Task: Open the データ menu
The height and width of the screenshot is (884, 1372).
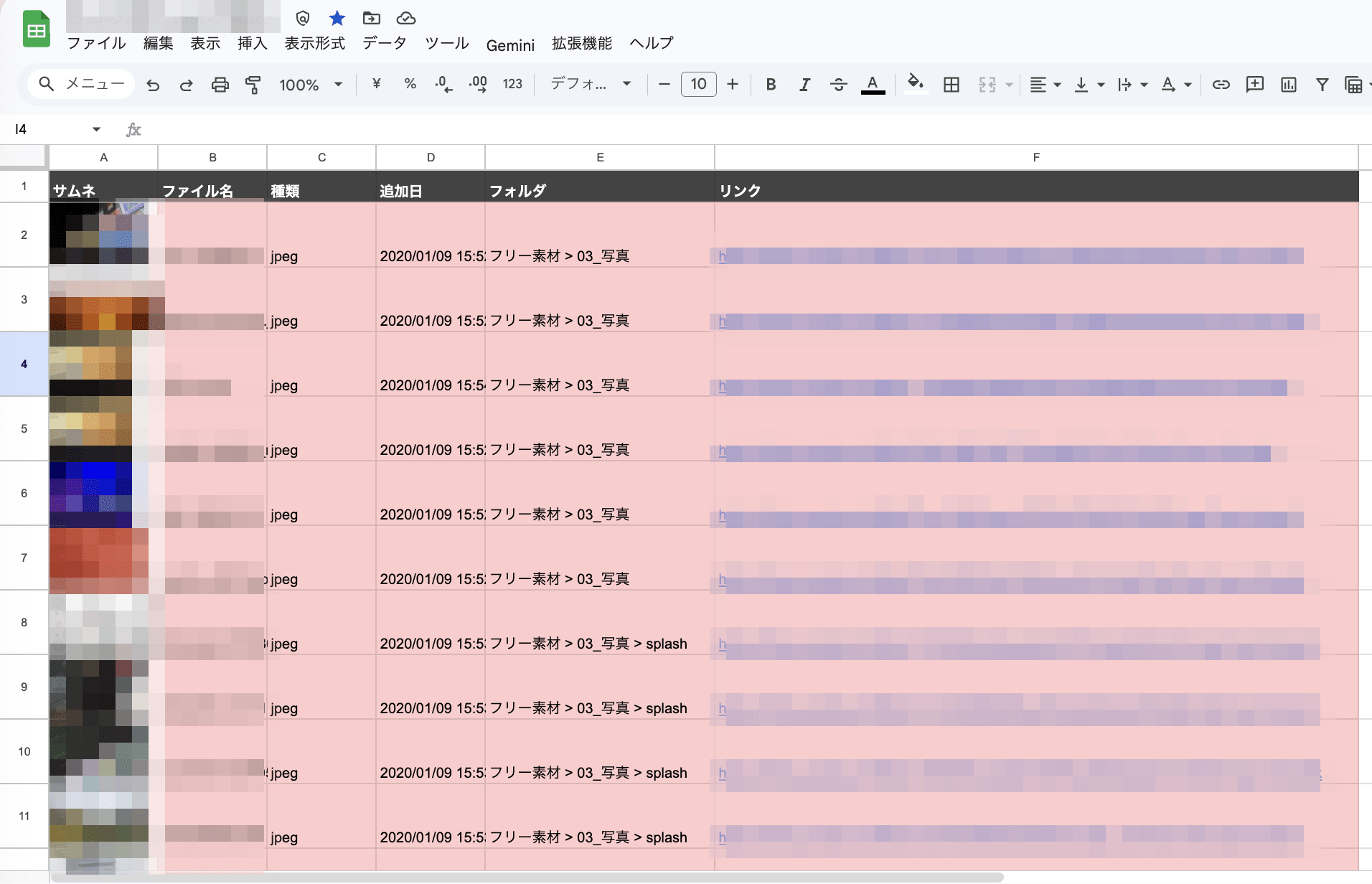Action: 384,43
